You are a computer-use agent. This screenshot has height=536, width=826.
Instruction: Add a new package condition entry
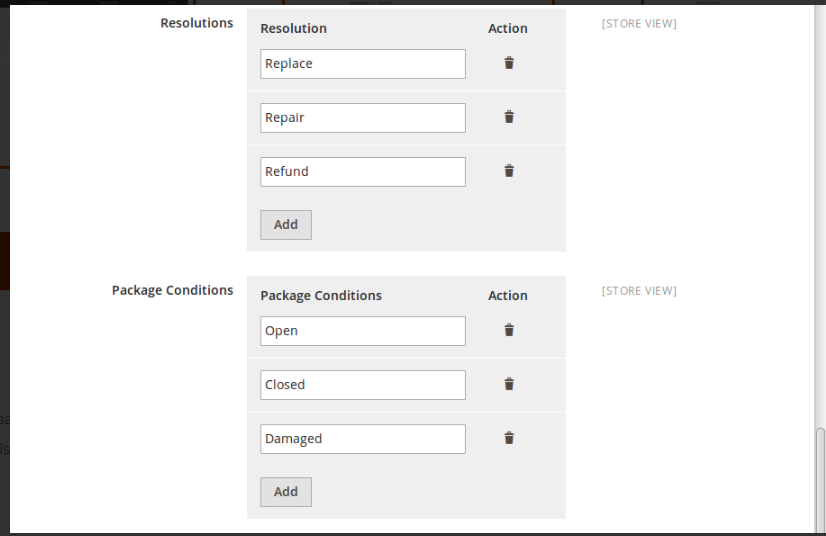tap(286, 492)
